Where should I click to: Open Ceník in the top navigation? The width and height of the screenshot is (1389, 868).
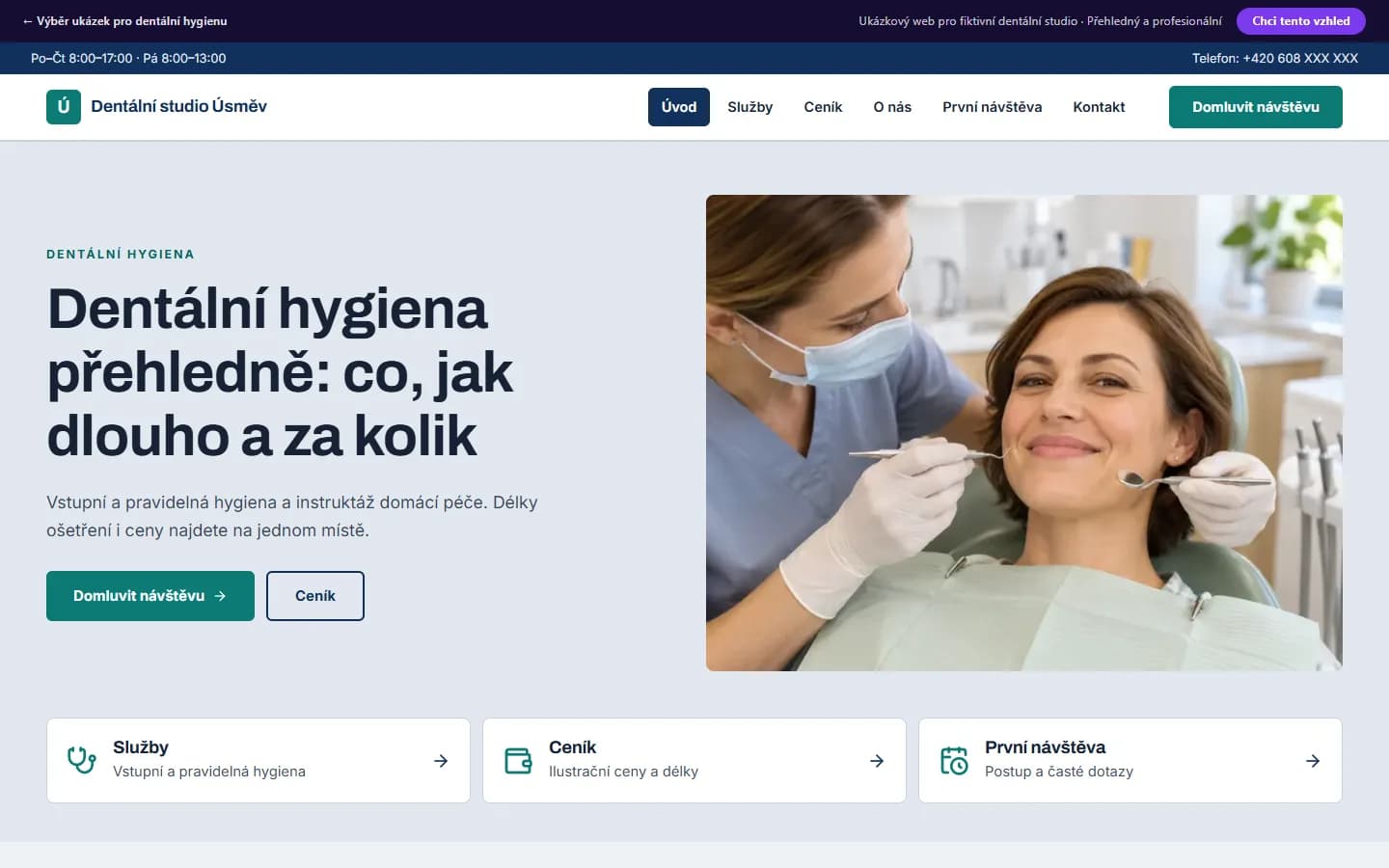823,107
